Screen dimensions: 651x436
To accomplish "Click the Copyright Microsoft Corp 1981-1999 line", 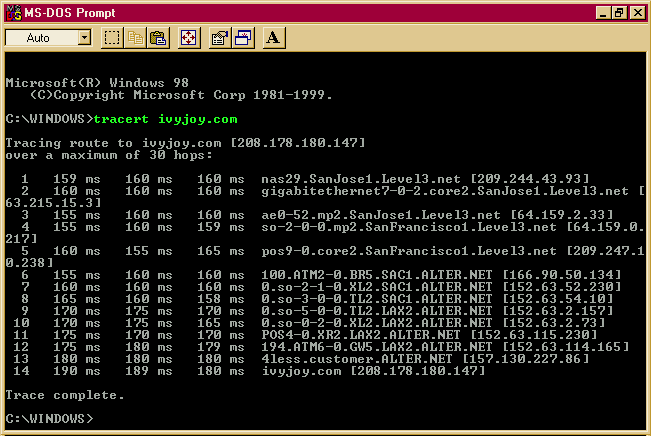I will click(x=181, y=95).
